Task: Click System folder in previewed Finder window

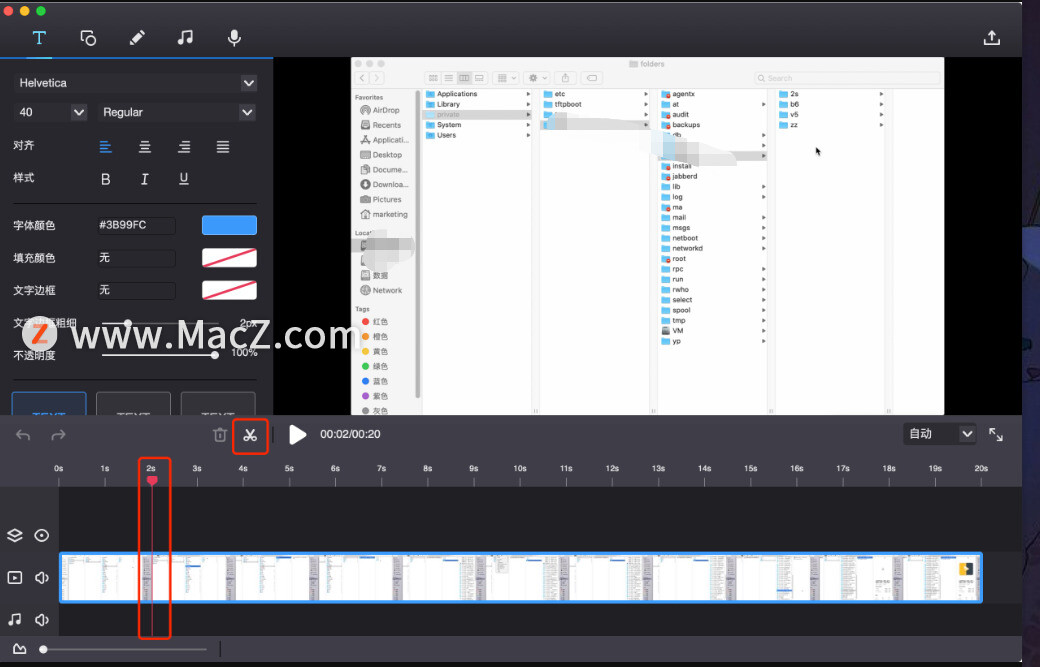Action: tap(449, 125)
